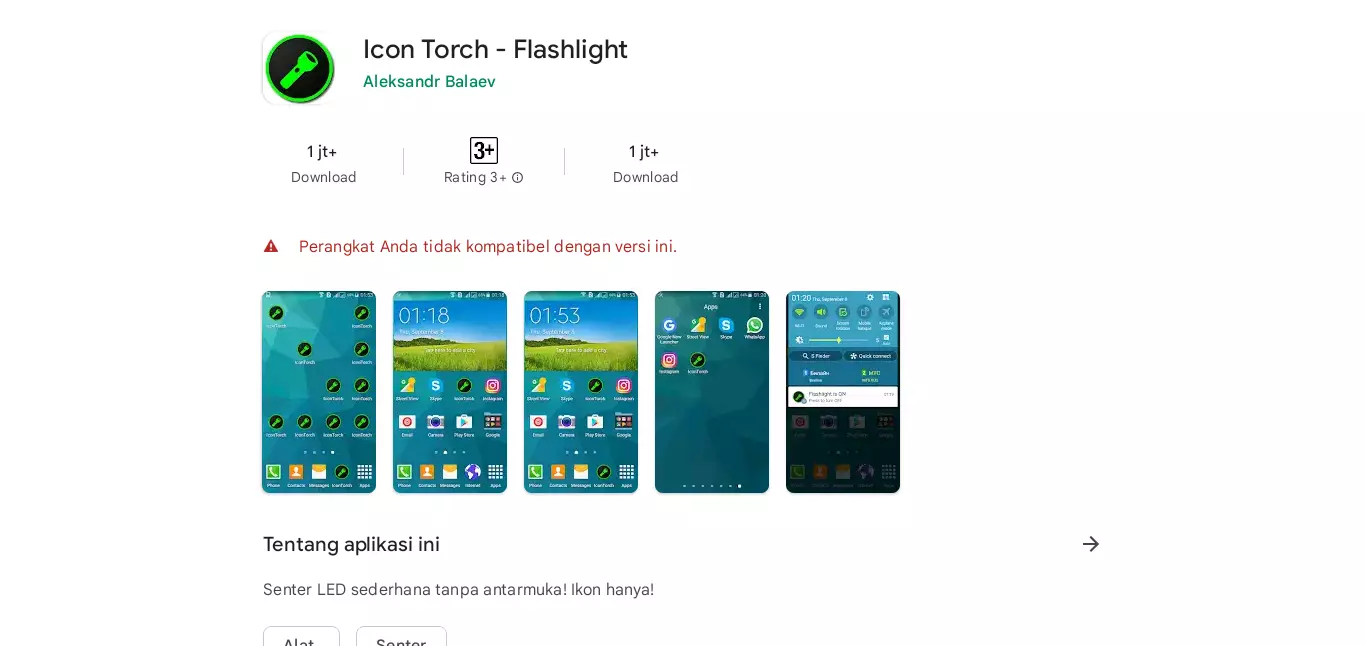Click the 3+ content rating badge
1365x646 pixels.
tap(484, 151)
